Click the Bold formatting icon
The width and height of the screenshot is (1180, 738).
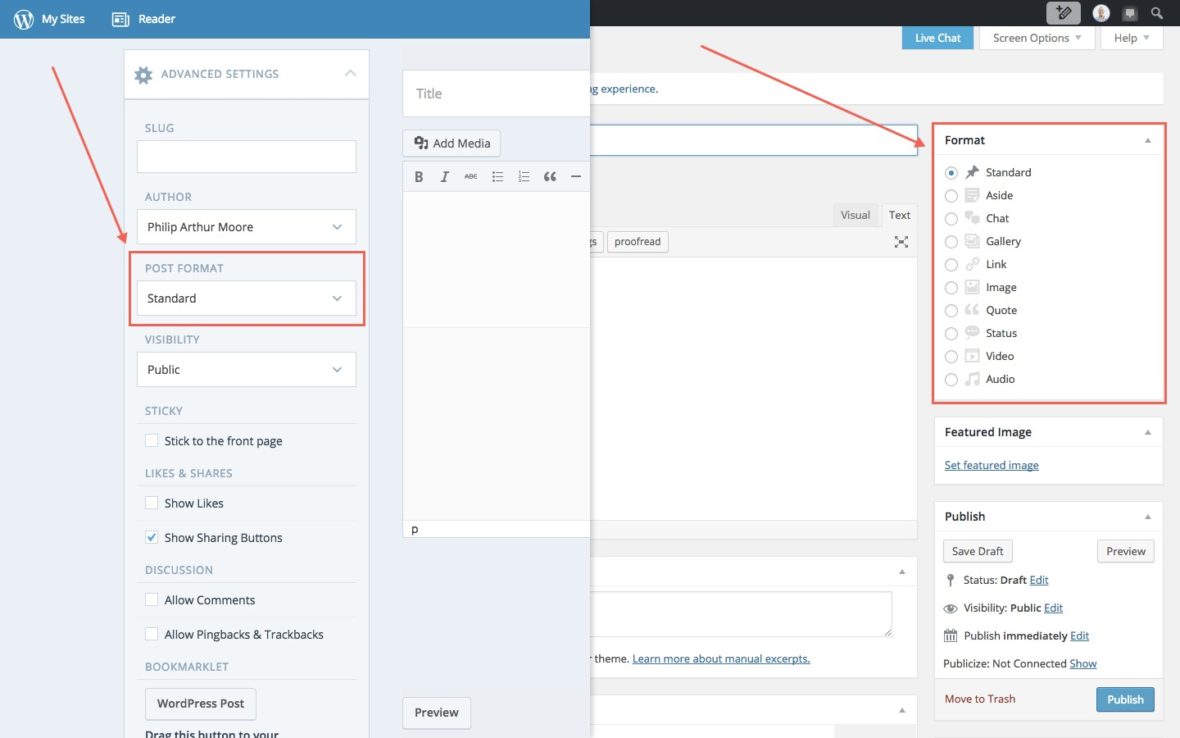[x=419, y=177]
